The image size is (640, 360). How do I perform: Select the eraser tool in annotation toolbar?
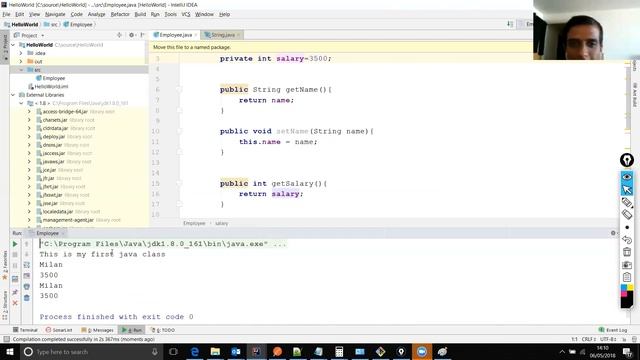627,214
